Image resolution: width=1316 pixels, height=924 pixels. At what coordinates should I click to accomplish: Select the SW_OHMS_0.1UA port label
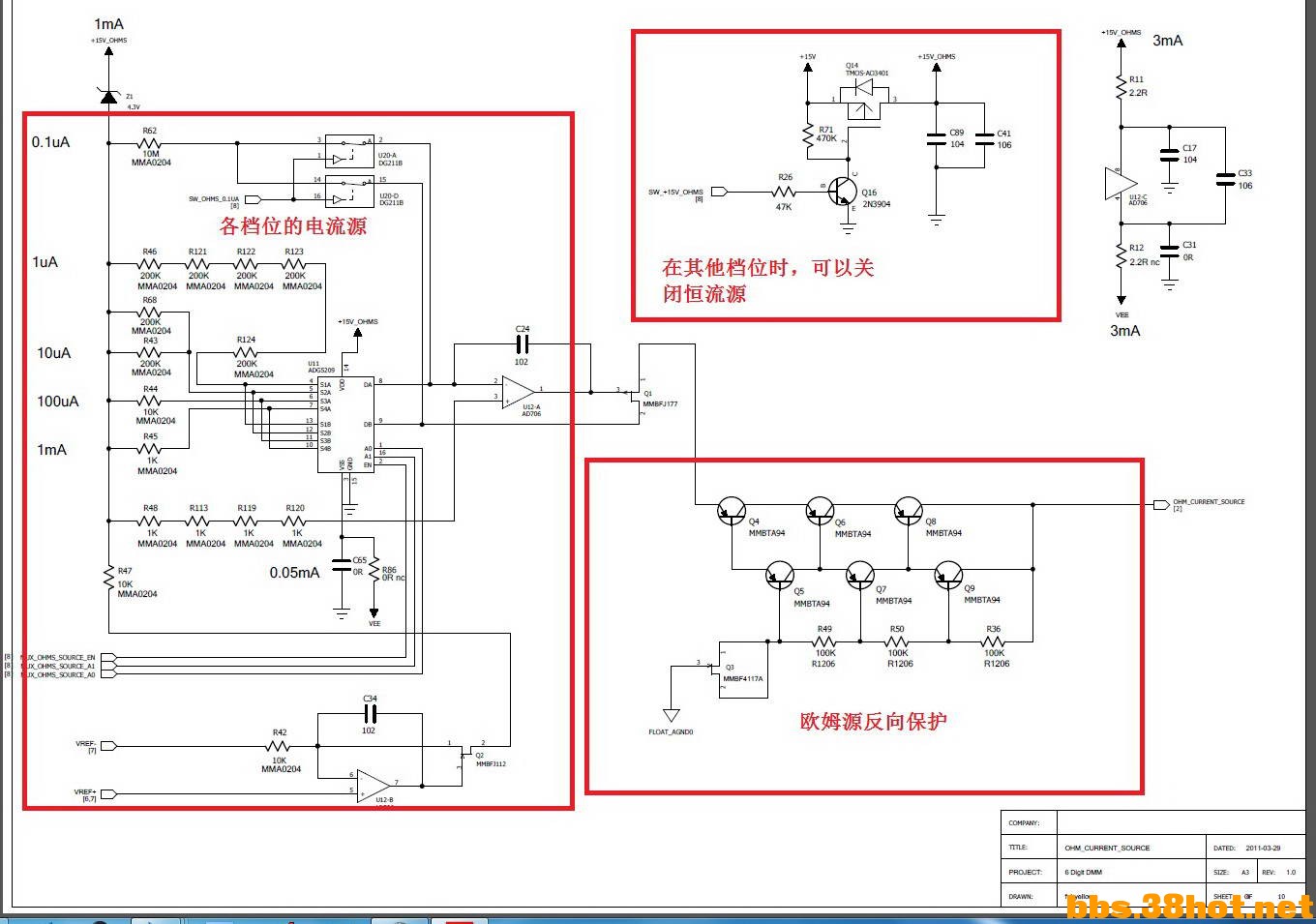pos(213,198)
